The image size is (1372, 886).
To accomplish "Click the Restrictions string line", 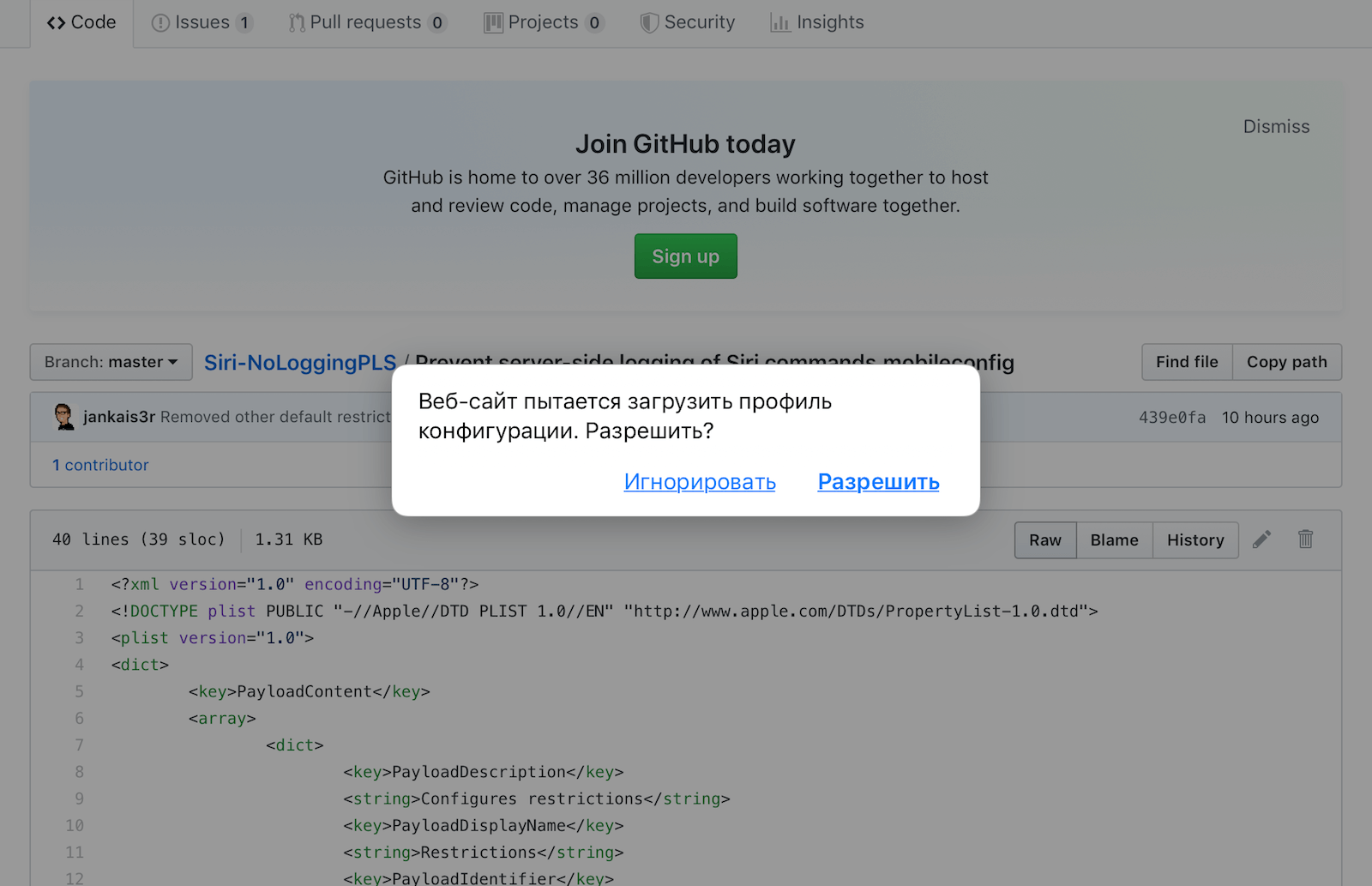I will click(x=484, y=853).
